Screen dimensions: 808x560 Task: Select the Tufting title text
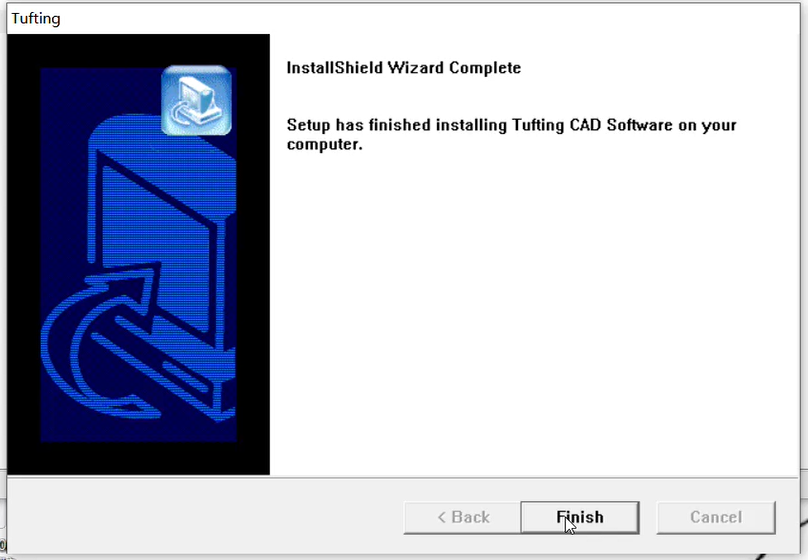click(x=36, y=19)
